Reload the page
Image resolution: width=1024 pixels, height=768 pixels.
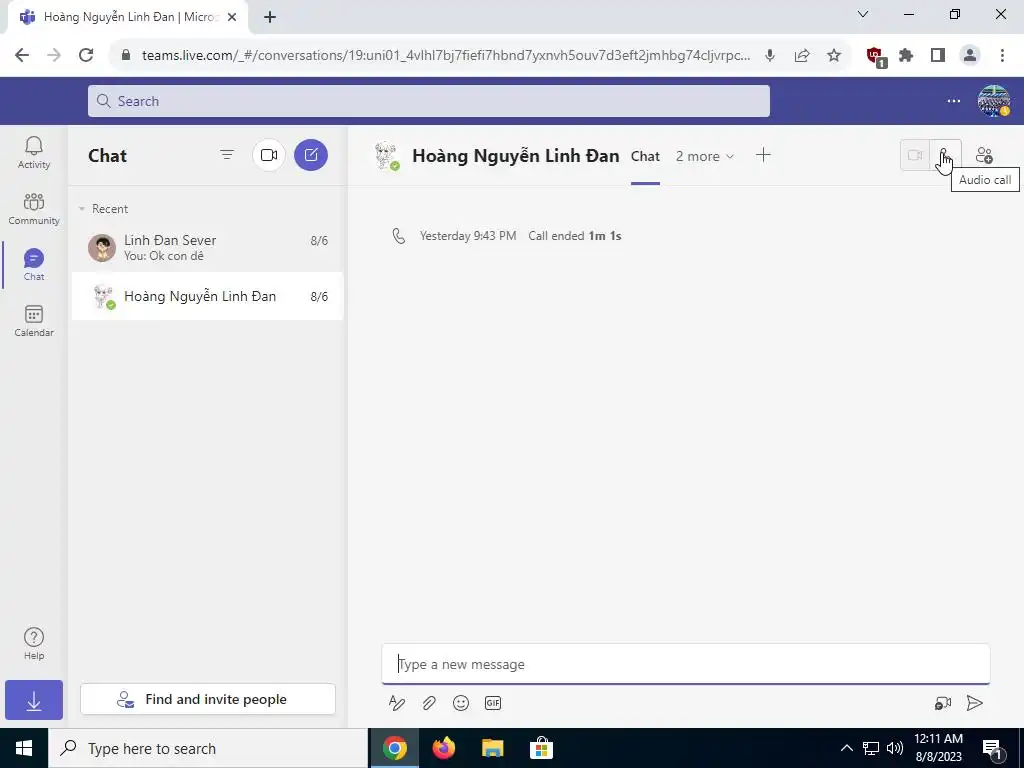click(86, 56)
